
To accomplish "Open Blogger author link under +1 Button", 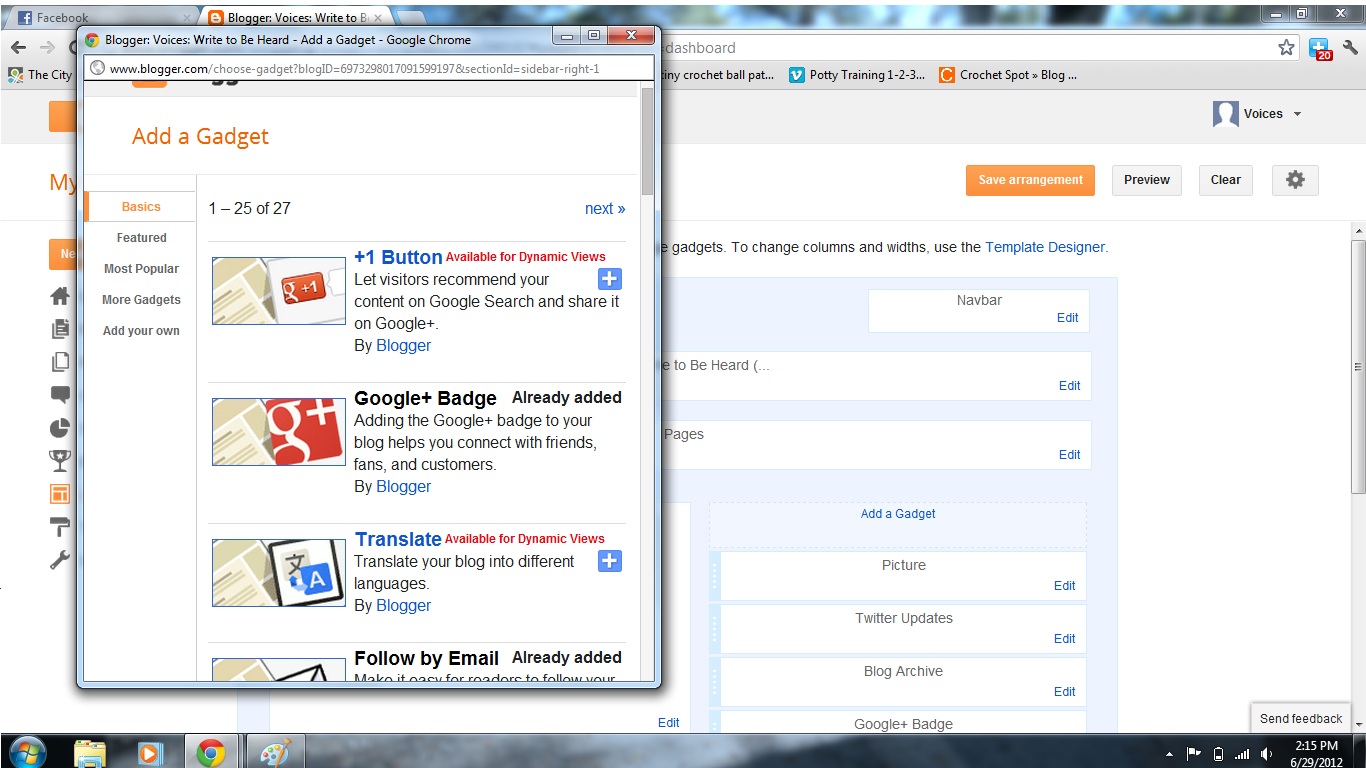I will [x=403, y=345].
